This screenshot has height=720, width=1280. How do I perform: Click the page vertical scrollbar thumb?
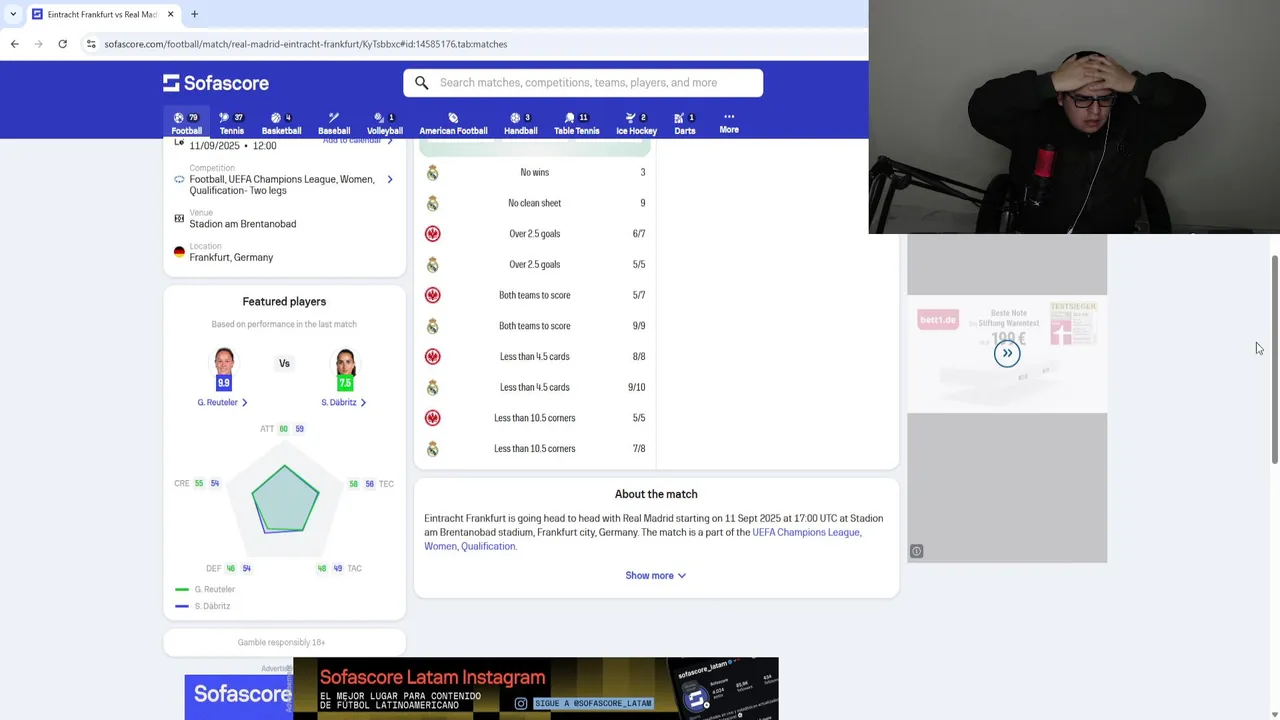click(x=1274, y=360)
